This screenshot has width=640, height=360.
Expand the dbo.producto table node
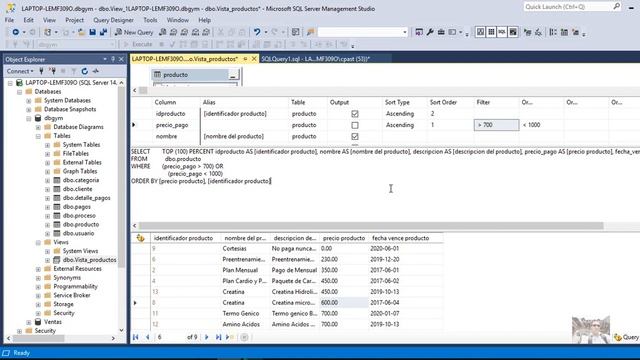tap(48, 224)
